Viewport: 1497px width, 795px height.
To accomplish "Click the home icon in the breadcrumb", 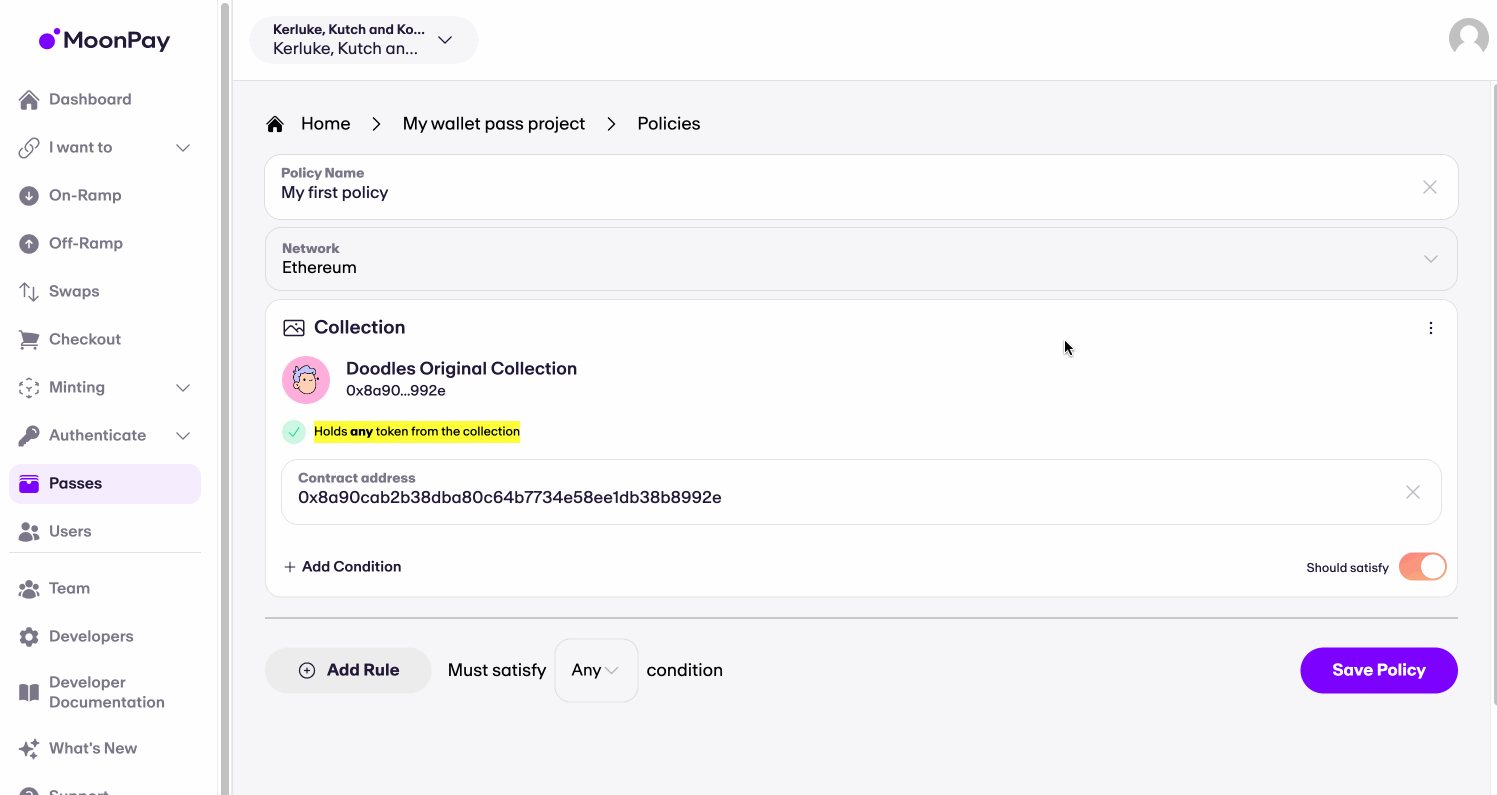I will tap(275, 124).
